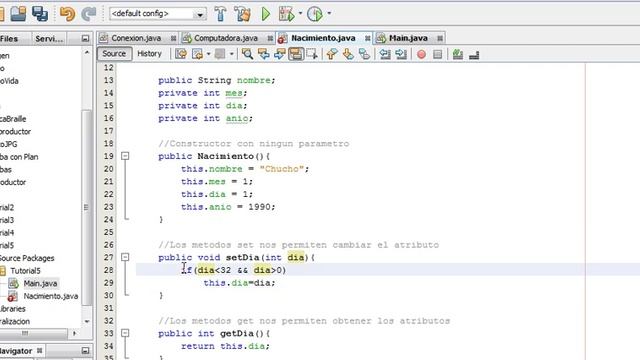
Task: Click Find Next Occurrence icon
Action: (x=280, y=54)
